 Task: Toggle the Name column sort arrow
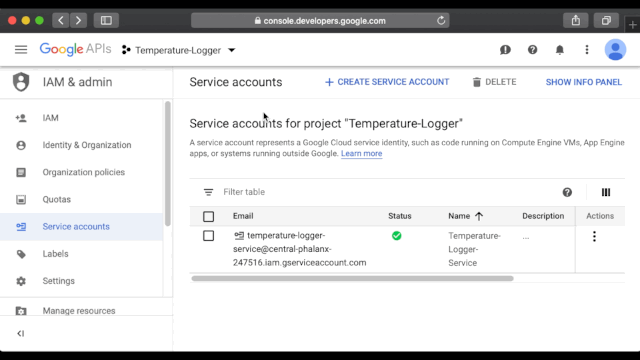[479, 216]
